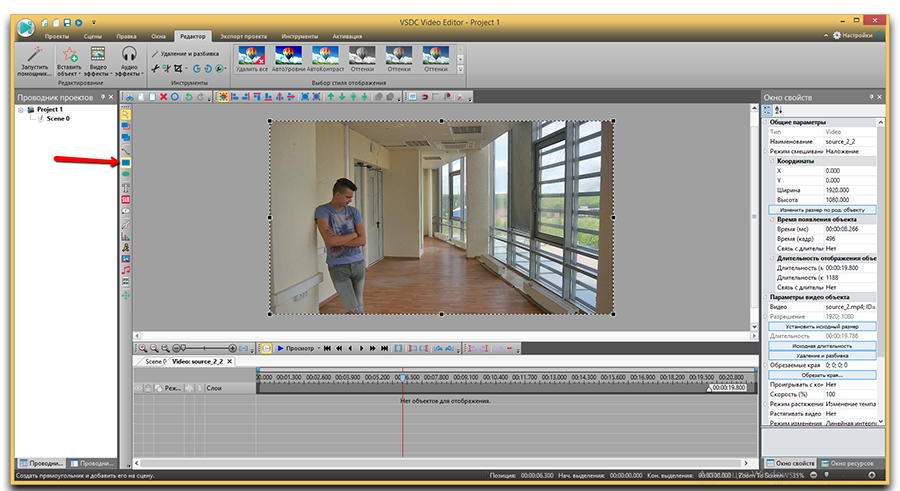Zoom out on the timeline
900x491 pixels.
pos(154,348)
